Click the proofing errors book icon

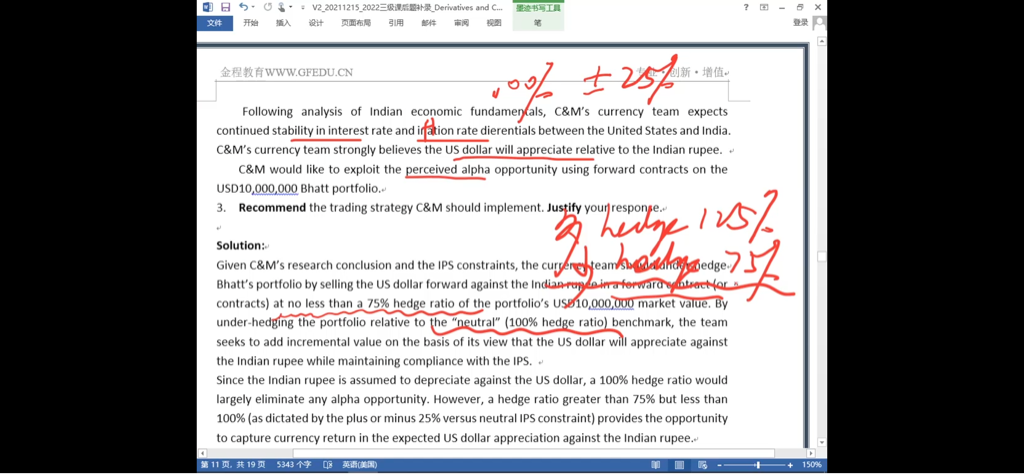[x=328, y=465]
